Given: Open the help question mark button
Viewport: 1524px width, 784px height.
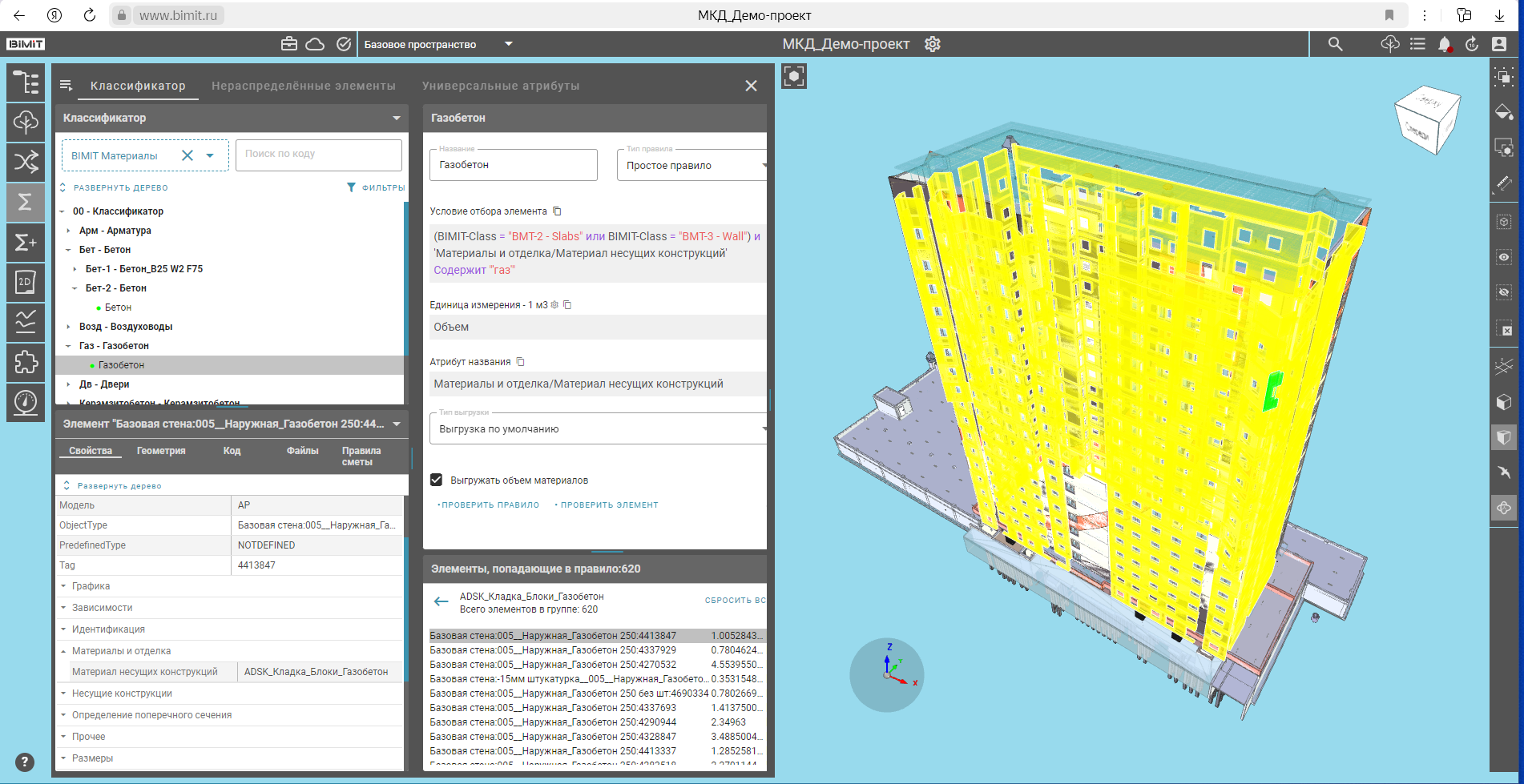Looking at the screenshot, I should point(25,762).
